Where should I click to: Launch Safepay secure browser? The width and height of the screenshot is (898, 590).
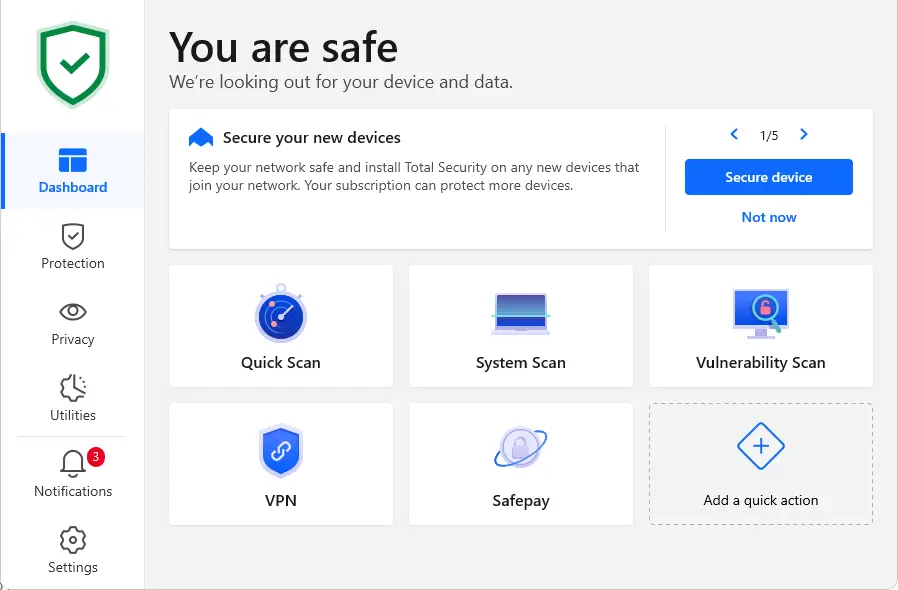(x=520, y=463)
